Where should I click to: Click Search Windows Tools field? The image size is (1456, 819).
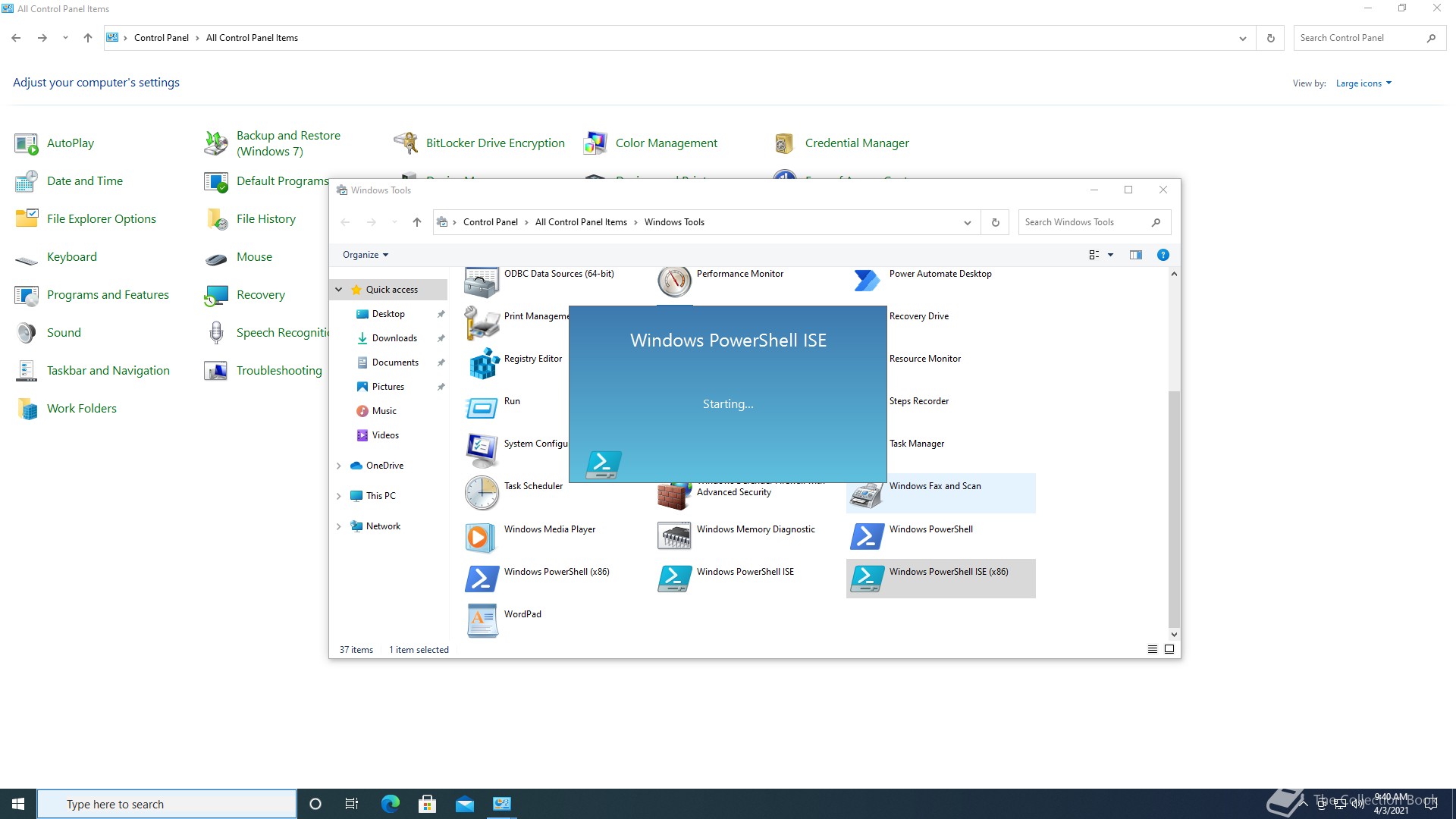tap(1094, 222)
